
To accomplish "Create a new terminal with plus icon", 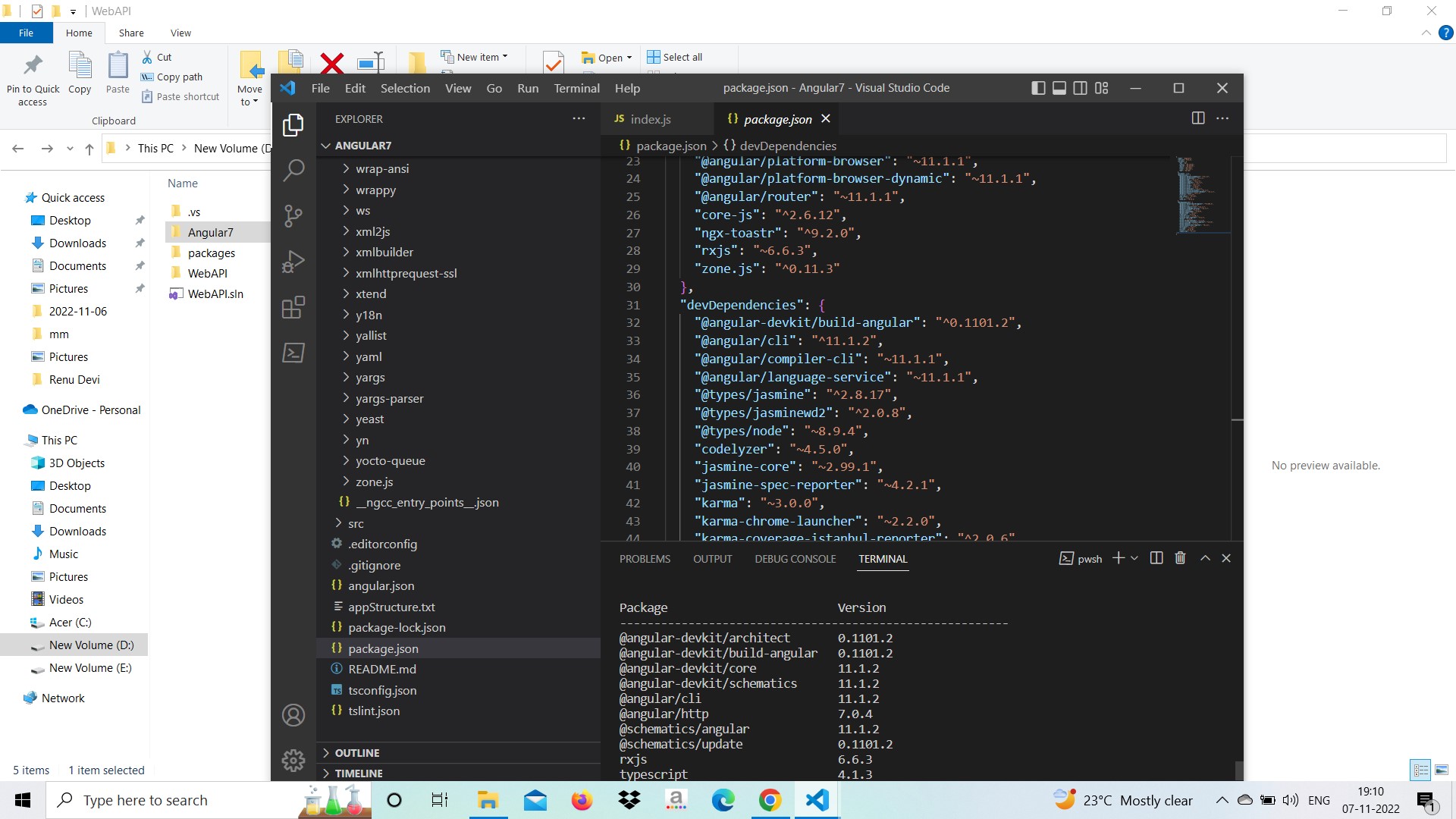I will (1118, 558).
